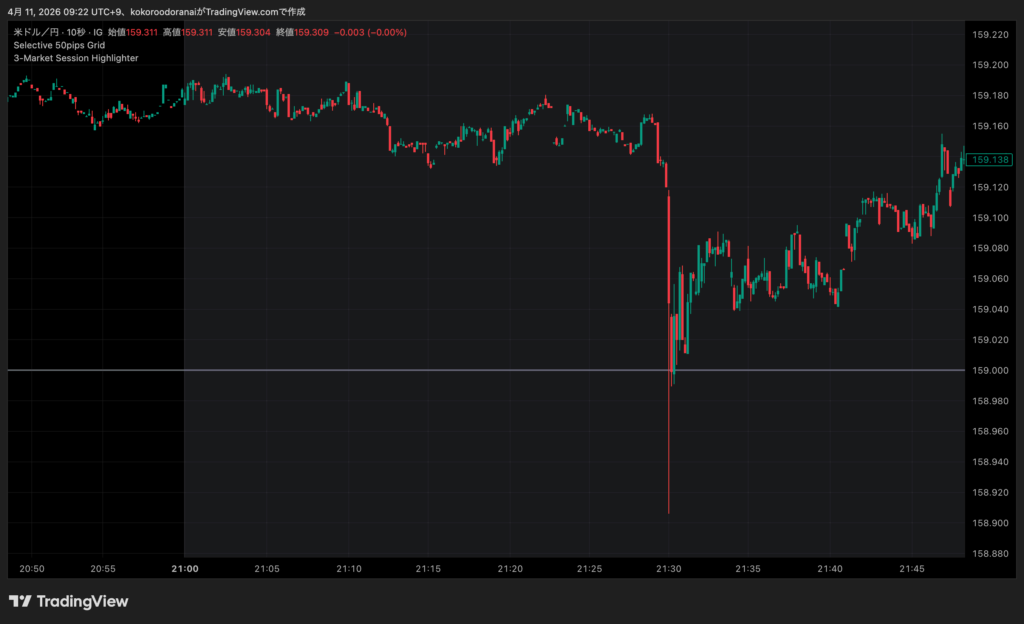Click the 米ドル/円 symbol title
The width and height of the screenshot is (1024, 624).
point(36,32)
